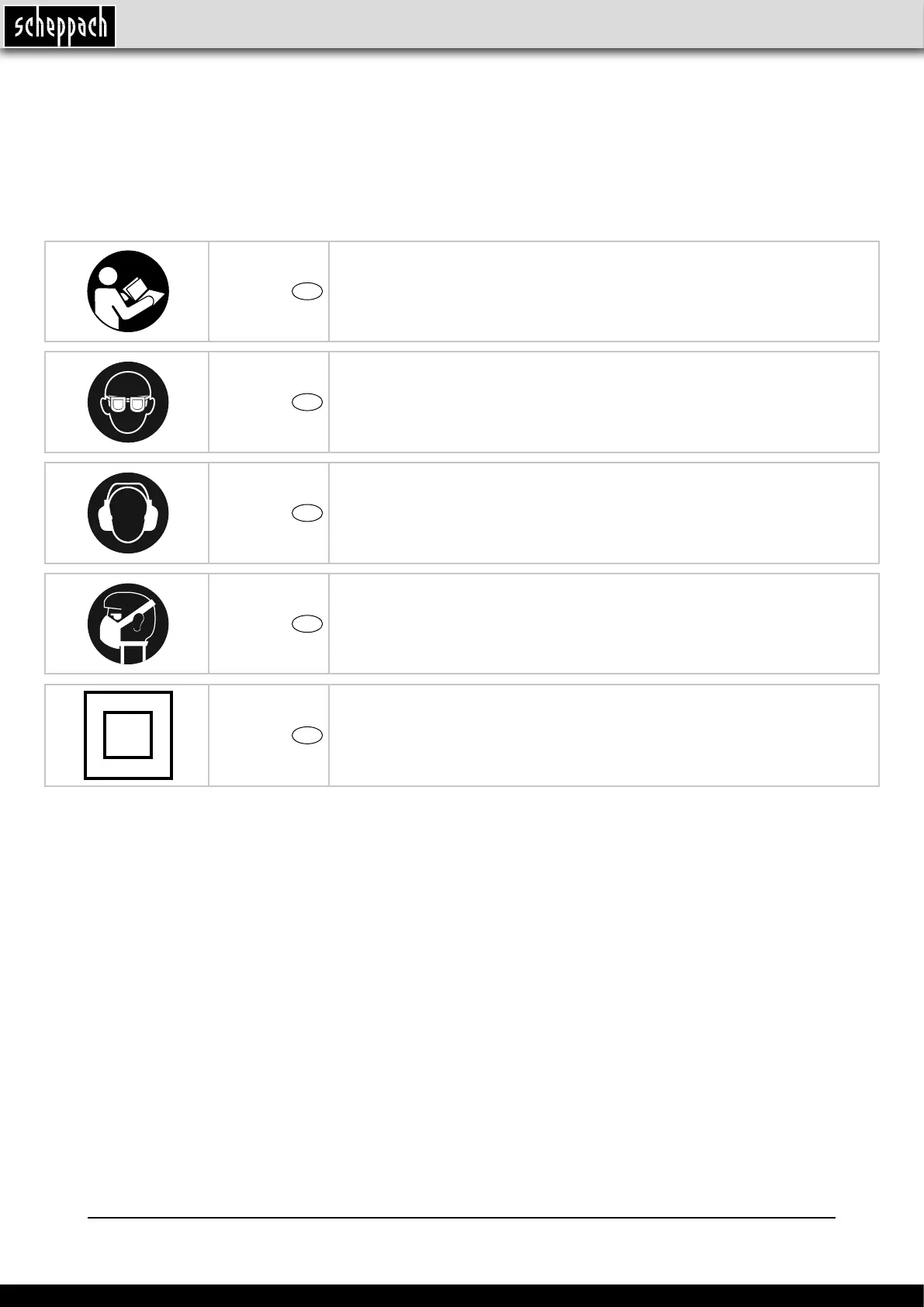Click empty description cell of dust mask row
The width and height of the screenshot is (924, 1307).
click(604, 624)
